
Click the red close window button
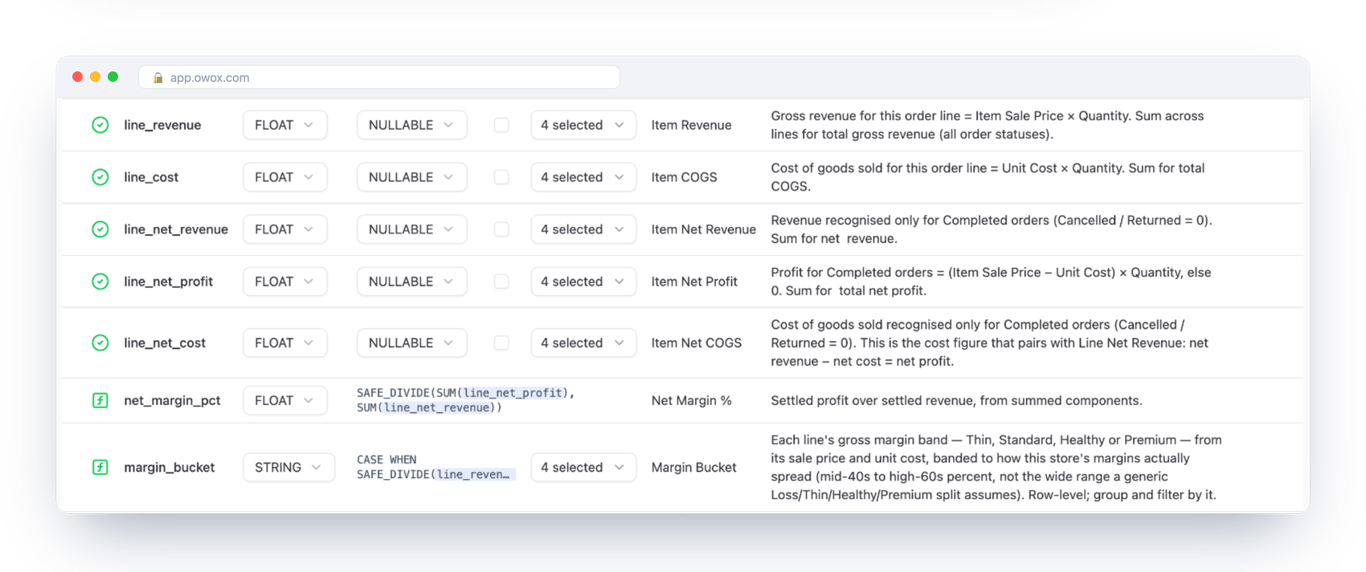pos(77,77)
